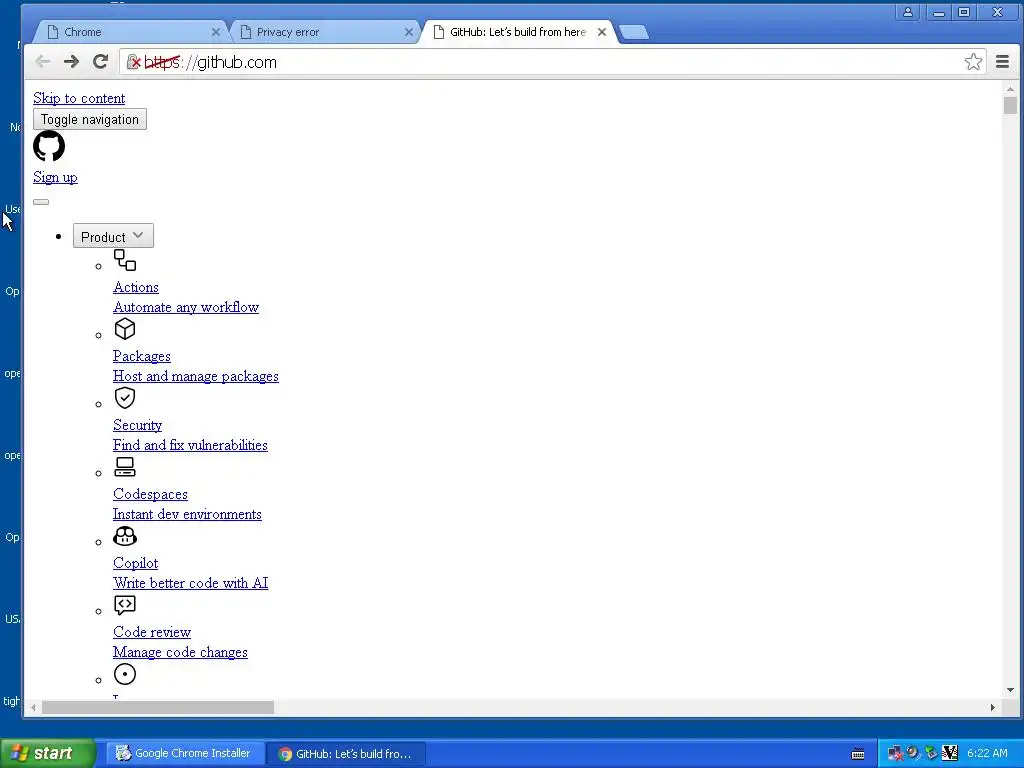This screenshot has height=768, width=1024.
Task: Click the Code review bracket icon
Action: click(125, 605)
